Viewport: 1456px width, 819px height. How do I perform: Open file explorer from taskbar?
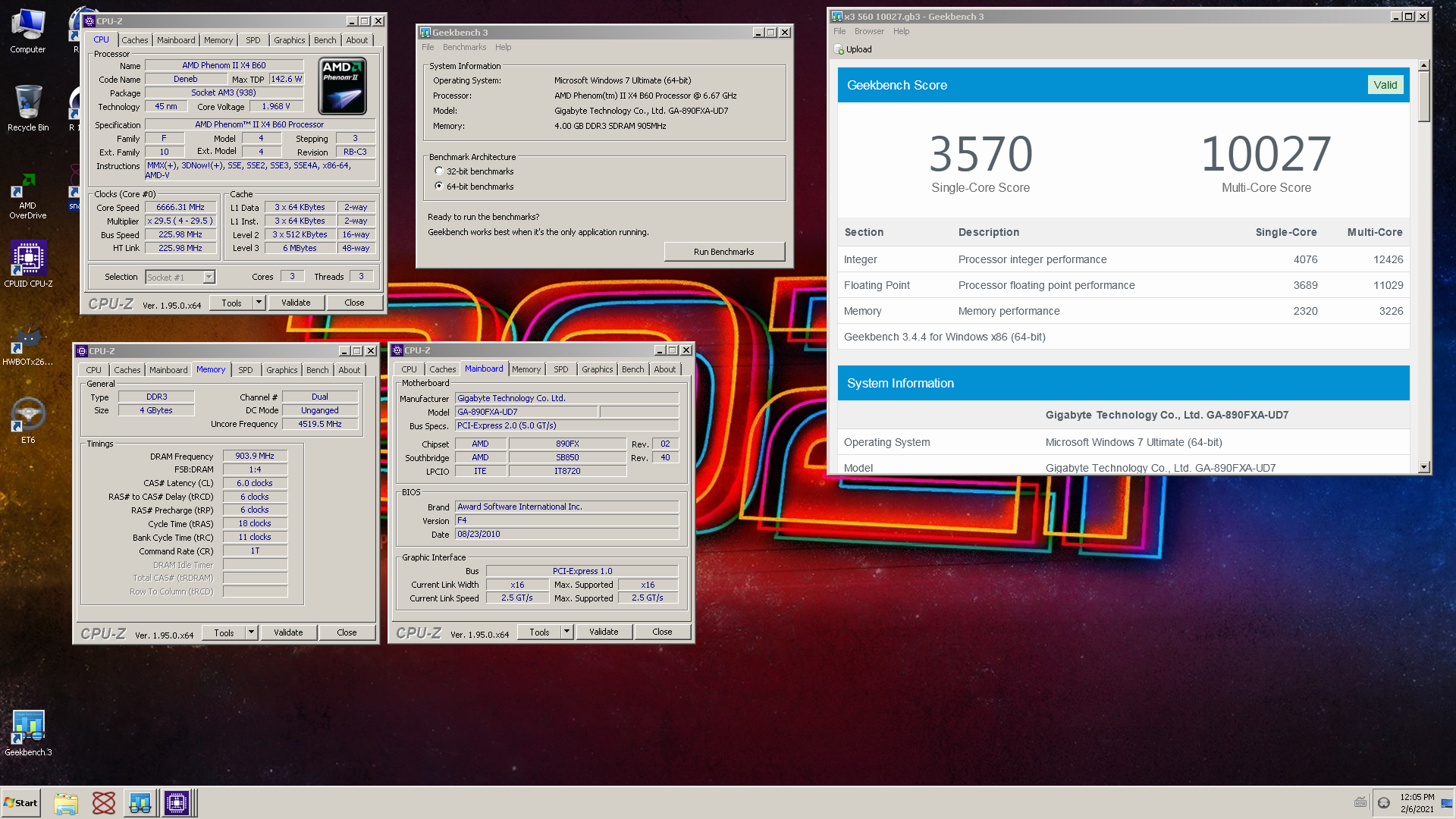[x=66, y=803]
